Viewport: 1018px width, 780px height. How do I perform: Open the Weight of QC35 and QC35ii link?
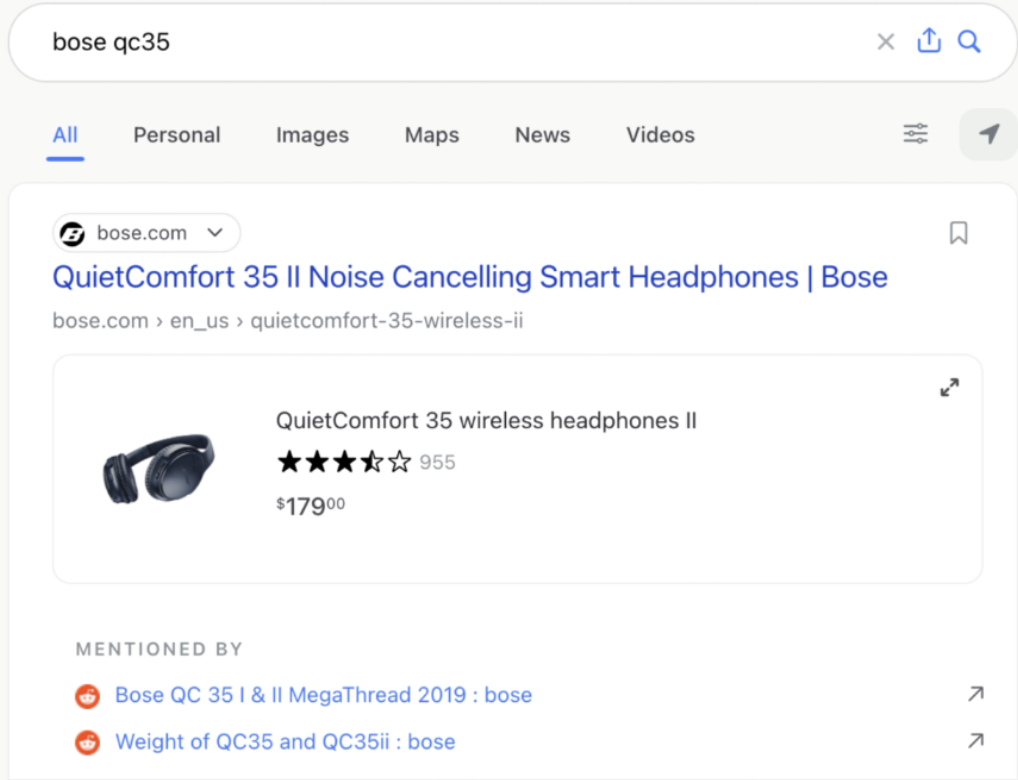coord(285,742)
